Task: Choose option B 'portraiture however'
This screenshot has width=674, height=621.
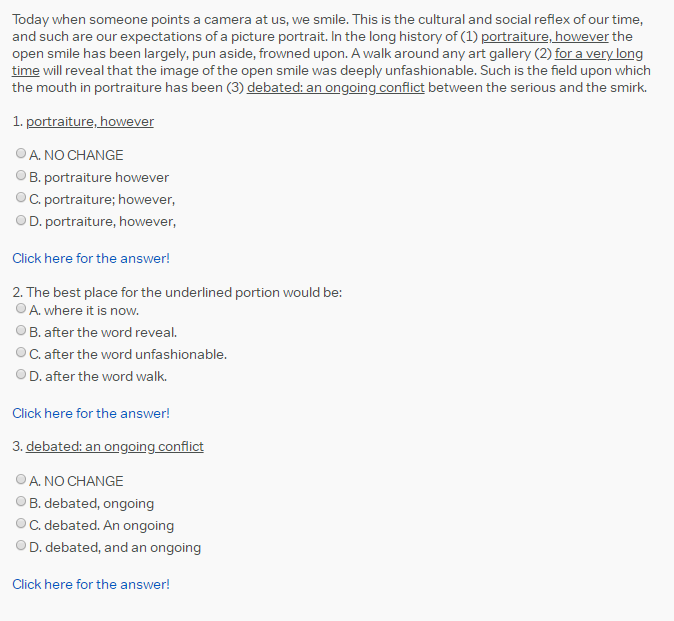Action: click(x=21, y=175)
